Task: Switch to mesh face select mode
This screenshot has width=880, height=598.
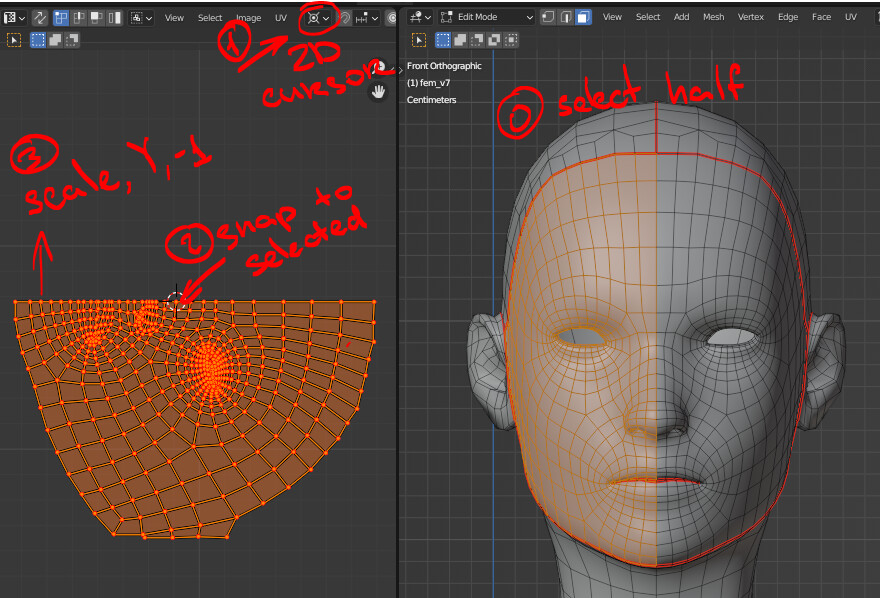Action: [584, 17]
